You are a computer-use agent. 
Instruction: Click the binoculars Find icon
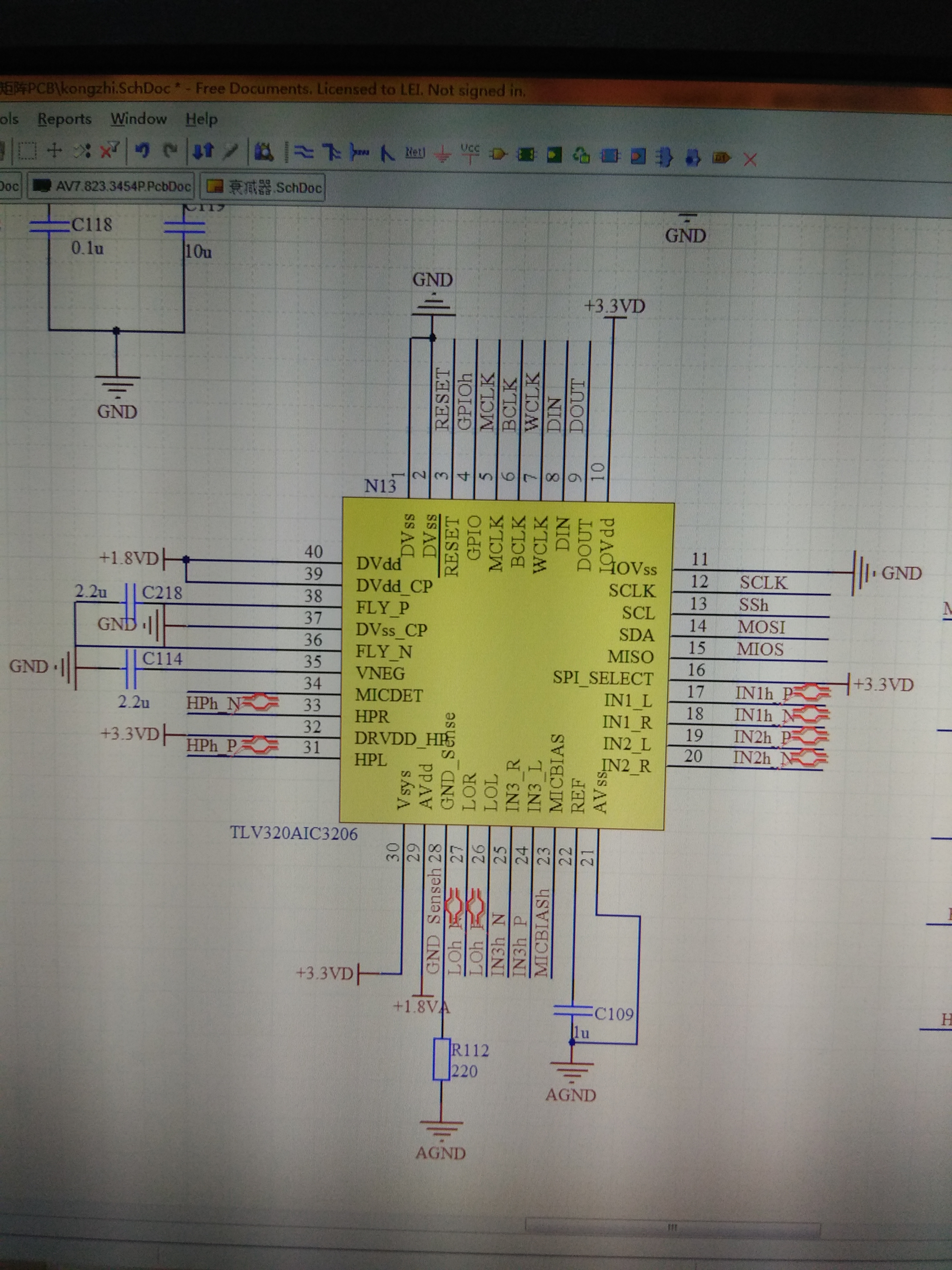point(263,151)
